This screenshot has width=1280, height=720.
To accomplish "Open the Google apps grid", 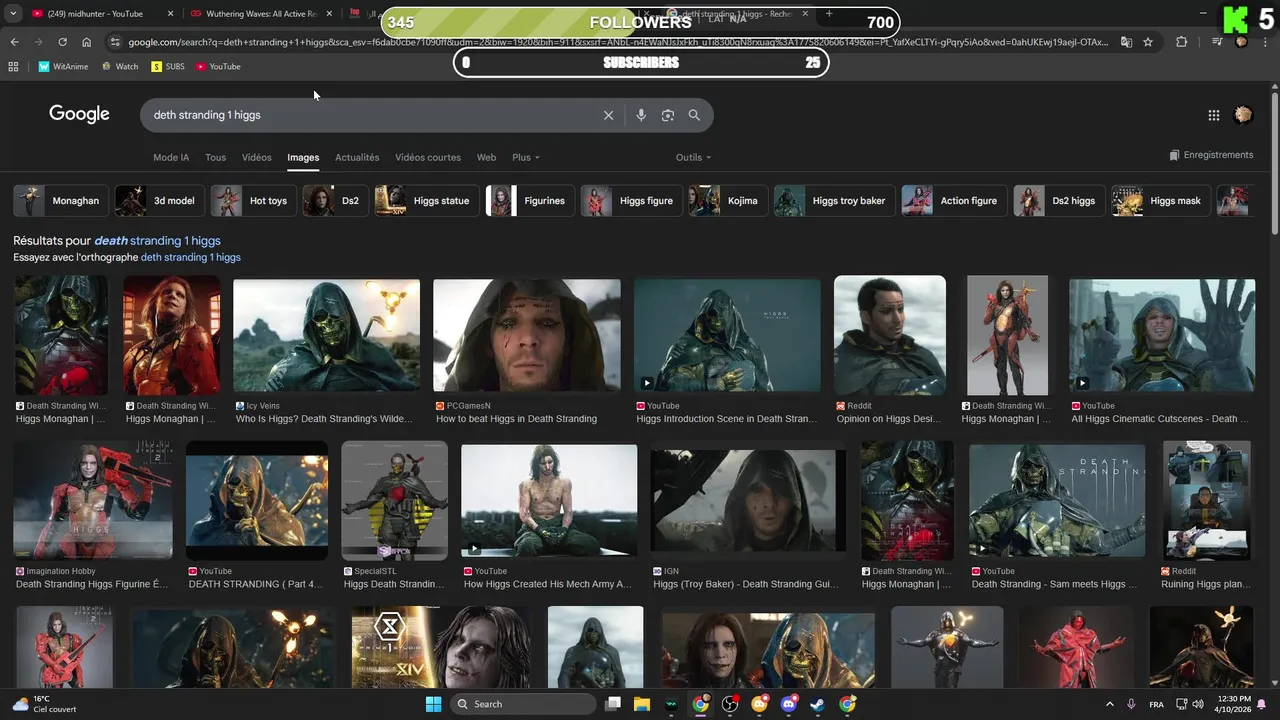I will 1214,115.
